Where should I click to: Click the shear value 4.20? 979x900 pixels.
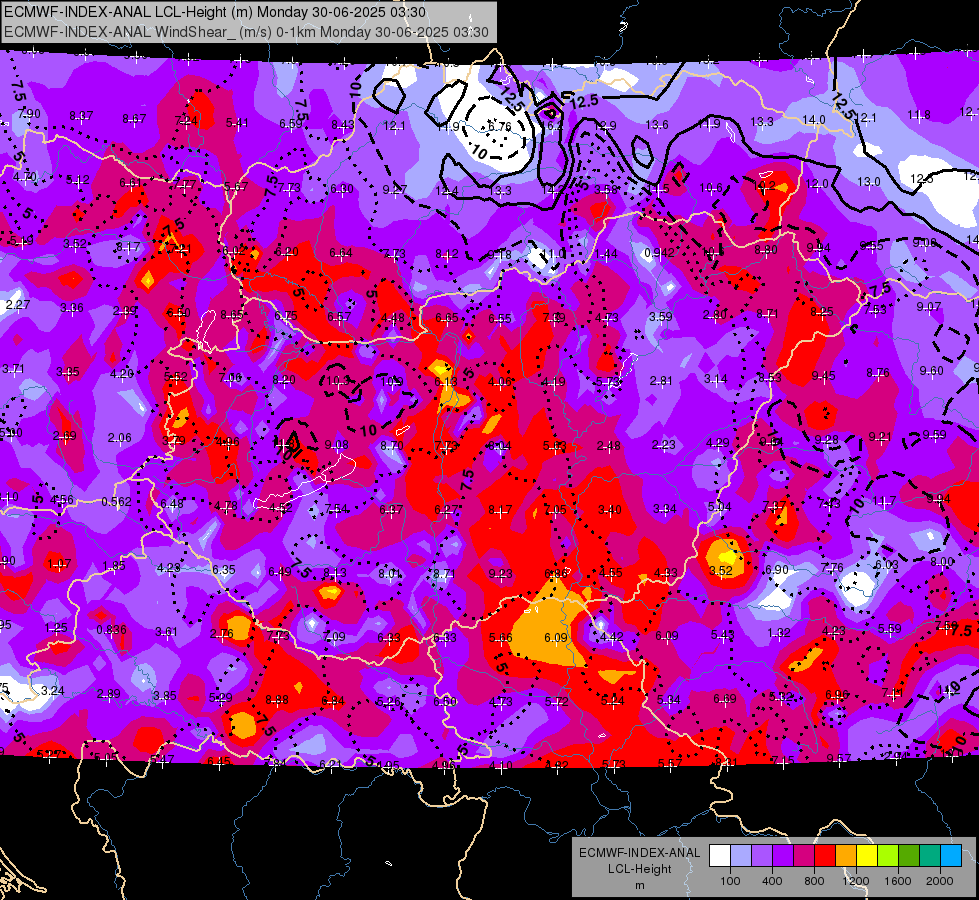coord(122,374)
